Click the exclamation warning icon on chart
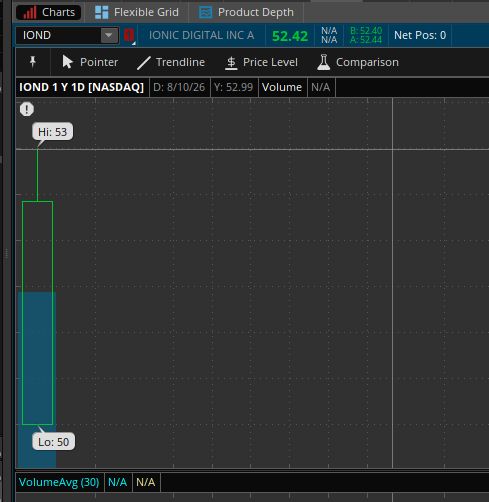 tap(27, 109)
